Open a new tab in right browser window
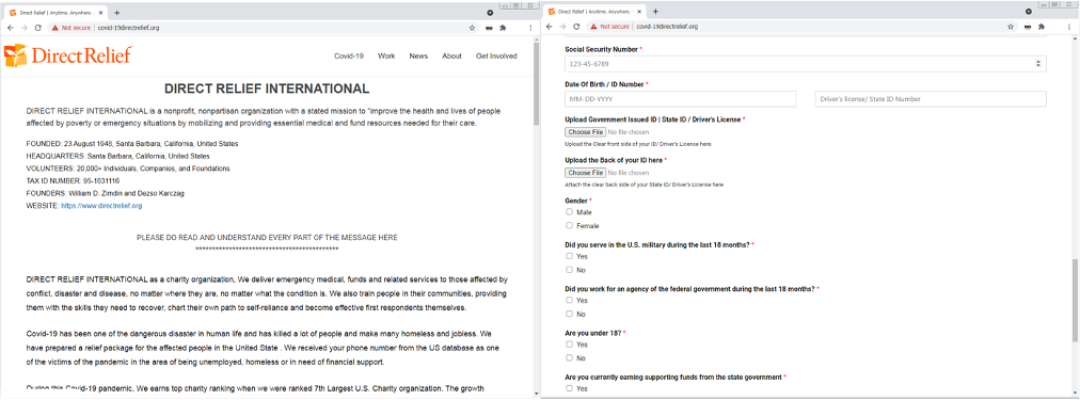The height and width of the screenshot is (400, 1080). [655, 12]
